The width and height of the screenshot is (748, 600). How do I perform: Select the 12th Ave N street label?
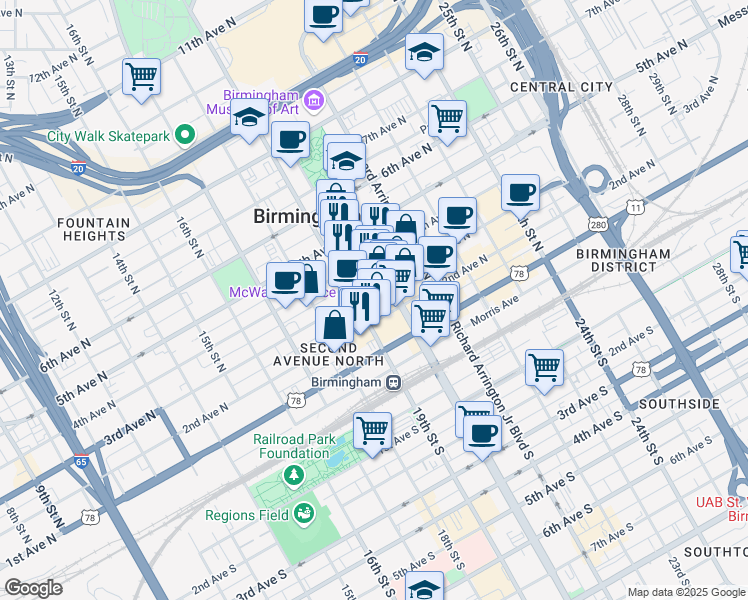53,68
